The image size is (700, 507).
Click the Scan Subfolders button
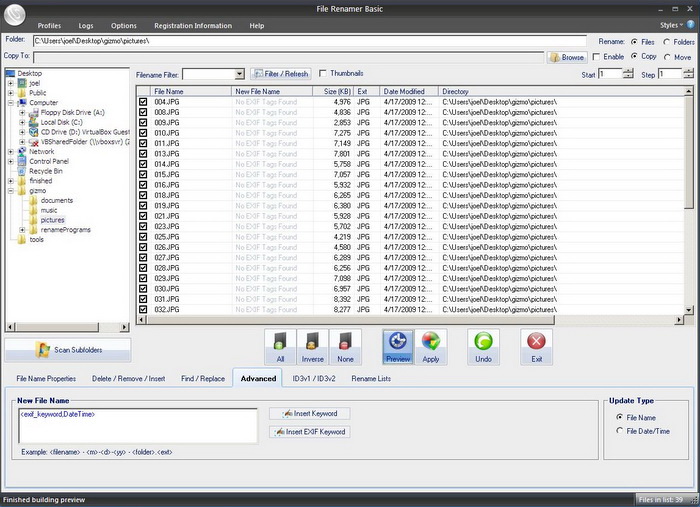[68, 349]
